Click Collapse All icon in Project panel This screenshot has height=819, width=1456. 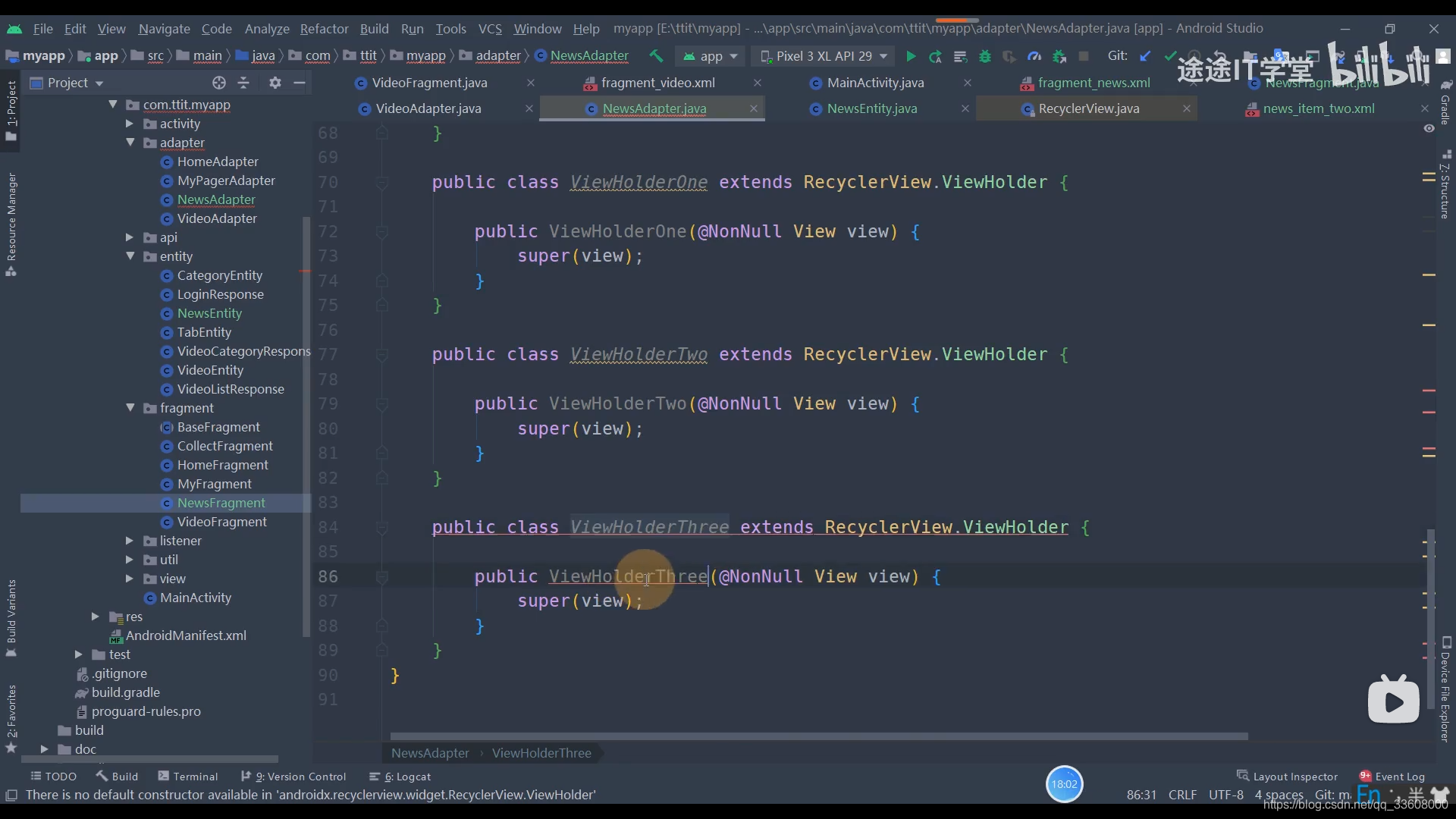click(243, 83)
